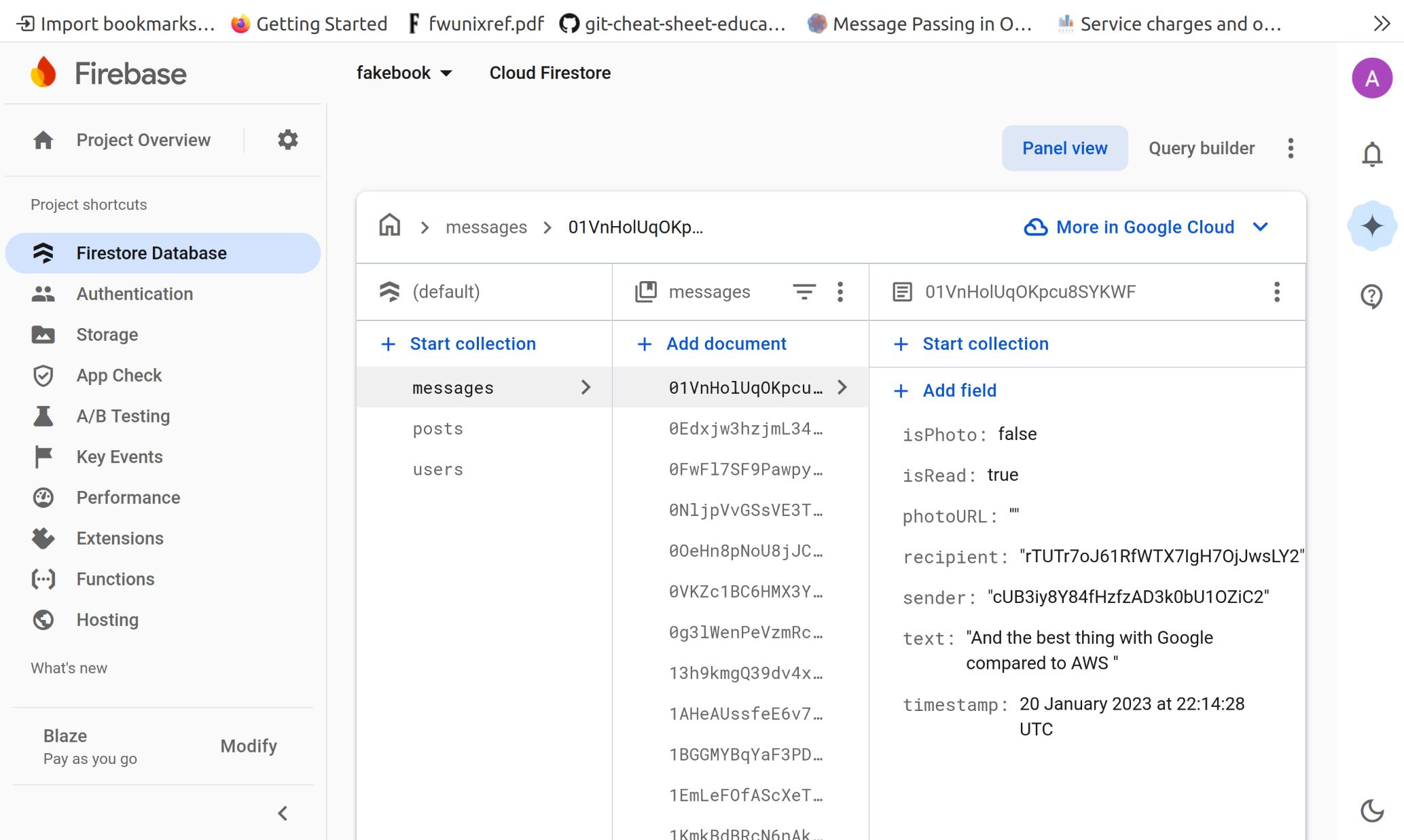Image resolution: width=1404 pixels, height=840 pixels.
Task: Select the messages collection row
Action: pyautogui.click(x=484, y=387)
